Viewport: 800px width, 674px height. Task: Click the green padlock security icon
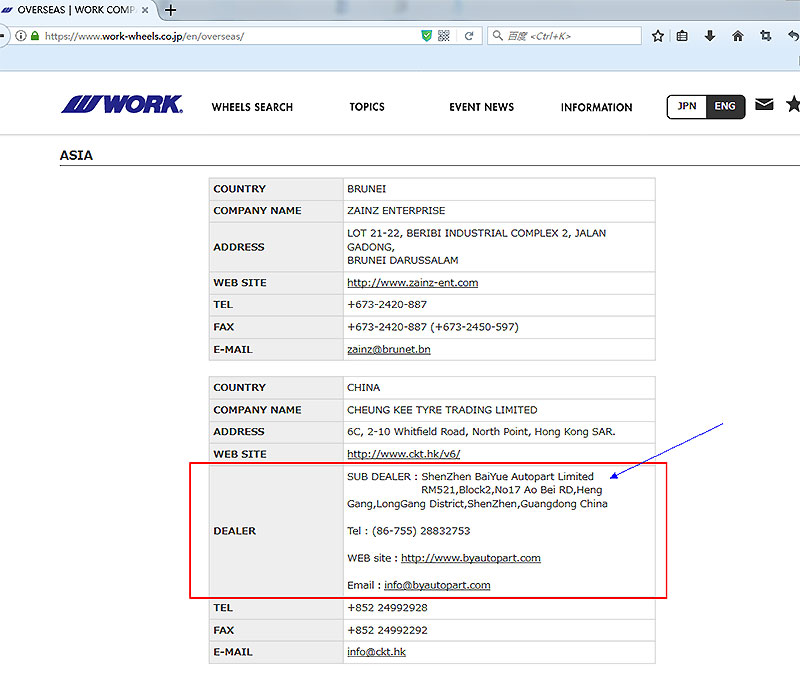tap(35, 36)
